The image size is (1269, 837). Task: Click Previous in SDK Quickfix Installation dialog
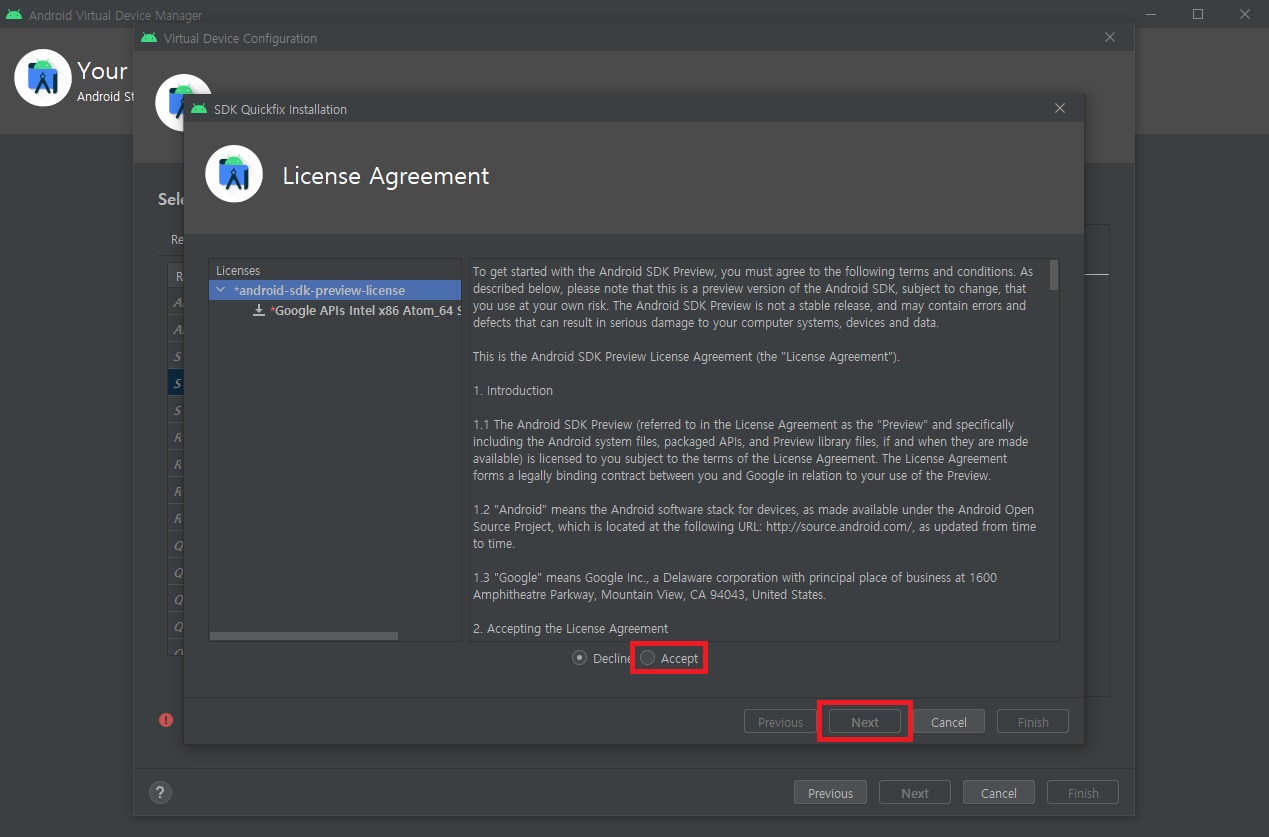[780, 722]
